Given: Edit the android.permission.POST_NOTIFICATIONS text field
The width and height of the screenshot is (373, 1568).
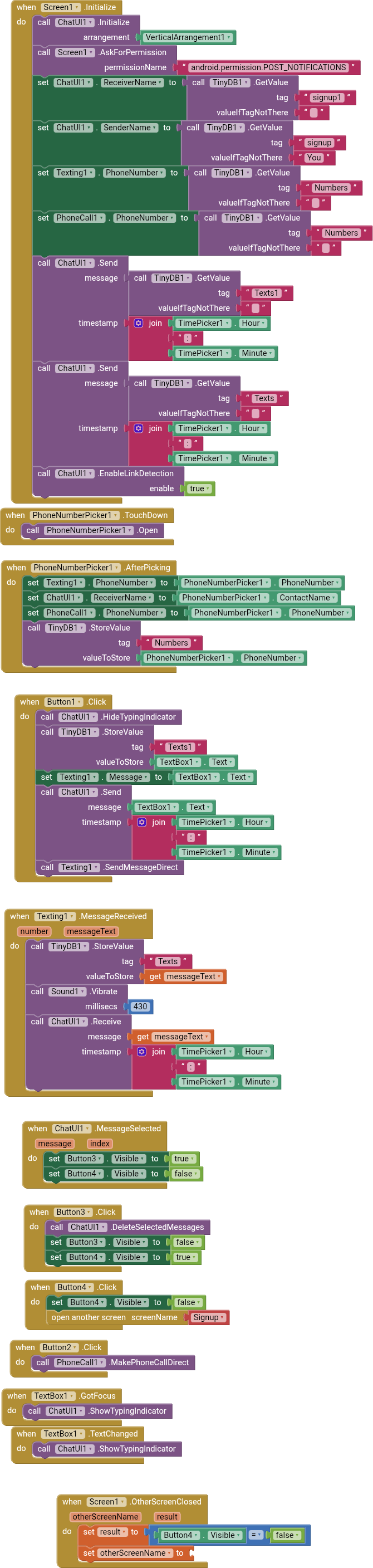Looking at the screenshot, I should tap(268, 67).
